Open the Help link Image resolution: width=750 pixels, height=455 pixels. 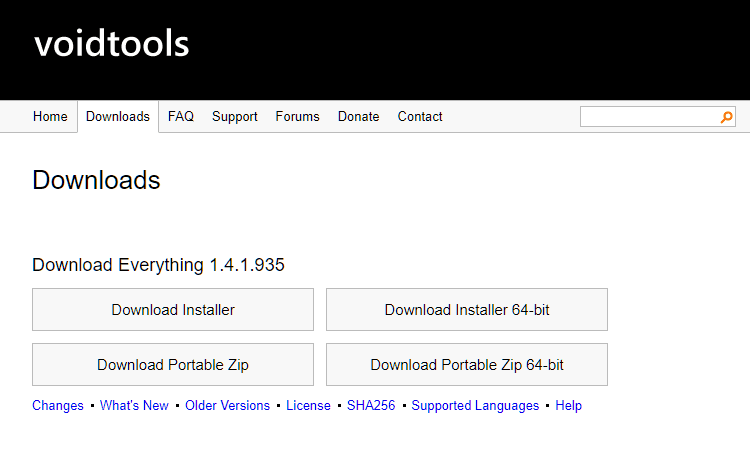(x=568, y=406)
